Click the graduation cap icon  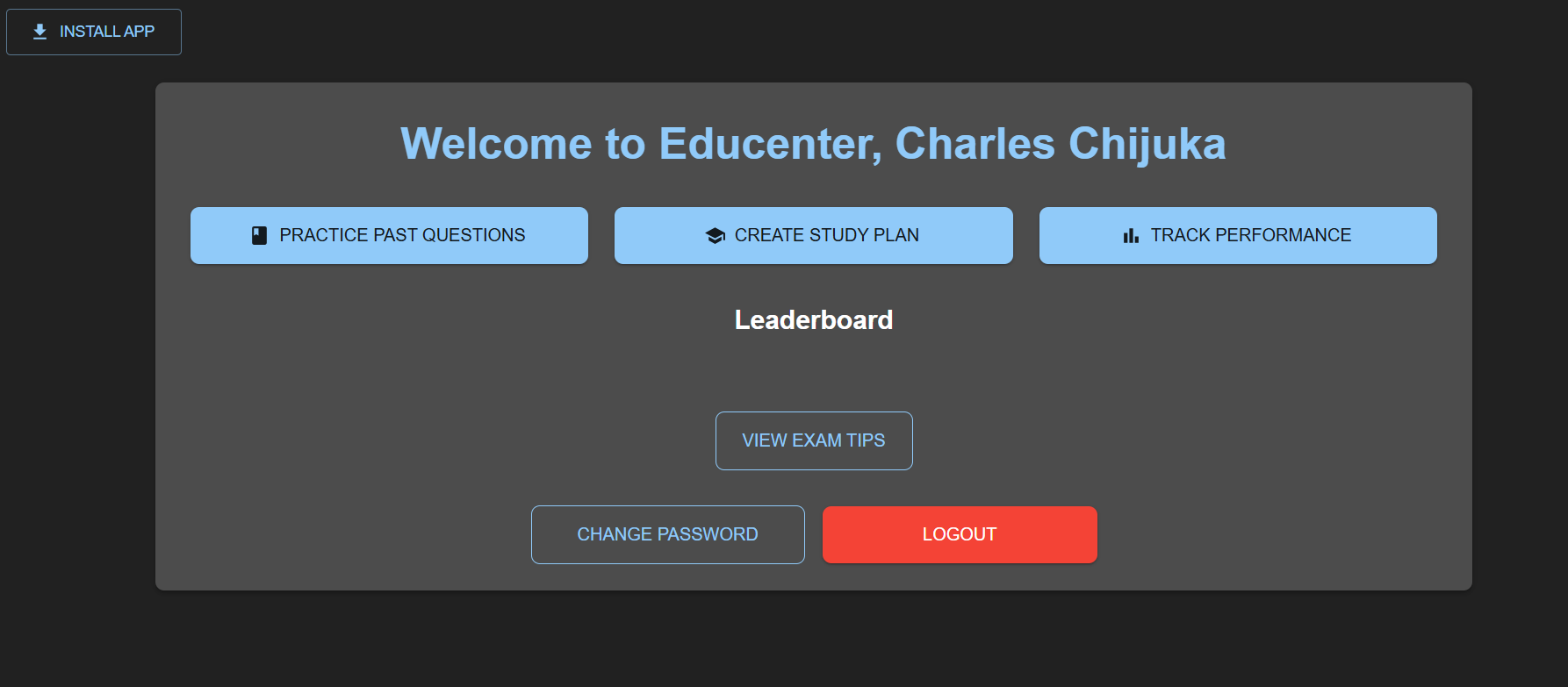[x=715, y=235]
